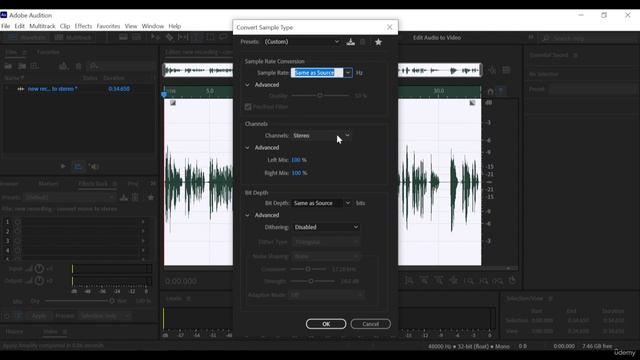
Task: Open the Bit Depth dropdown
Action: pos(322,203)
